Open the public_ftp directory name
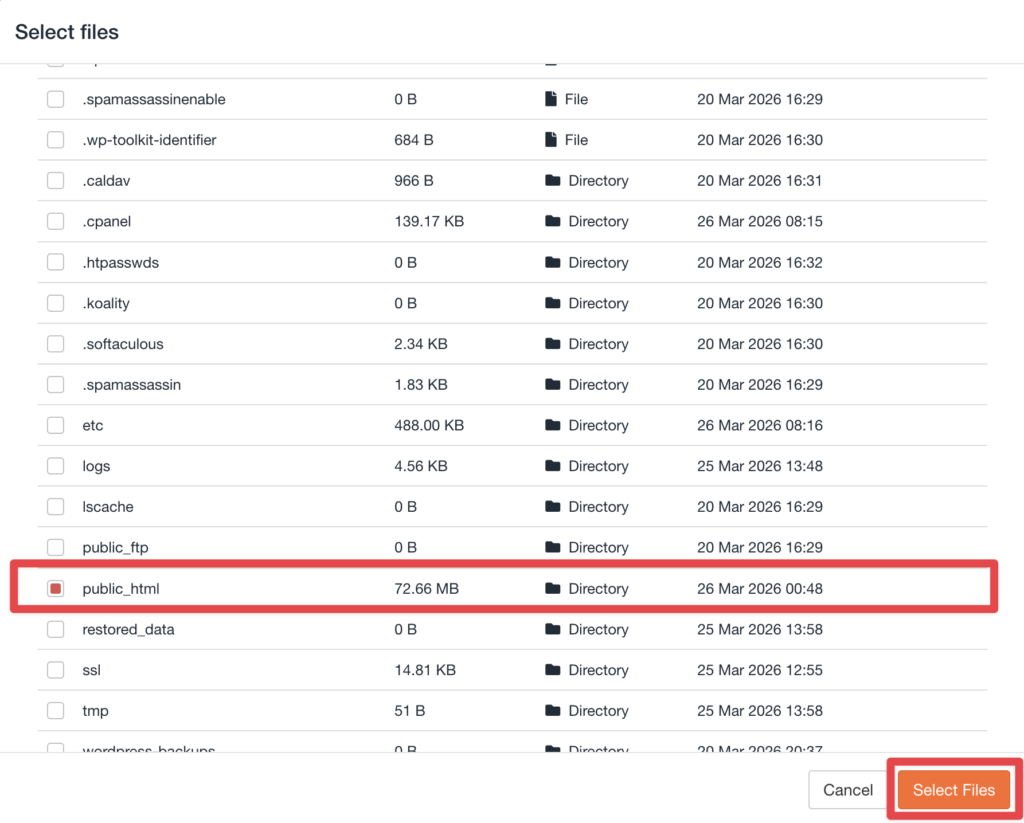Screen dimensions: 1024x823 click(x=115, y=548)
